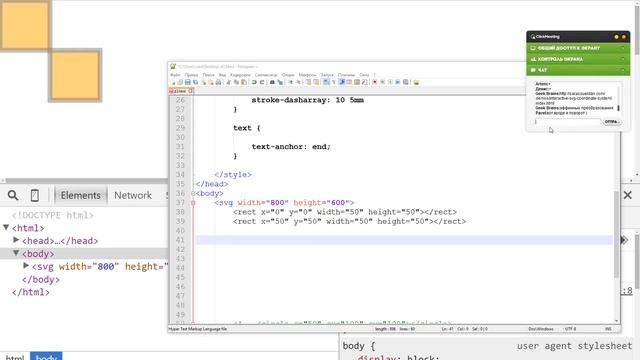The height and width of the screenshot is (360, 640).
Task: Click the Redo arrow in Notepad++ toolbar
Action: pyautogui.click(x=262, y=82)
